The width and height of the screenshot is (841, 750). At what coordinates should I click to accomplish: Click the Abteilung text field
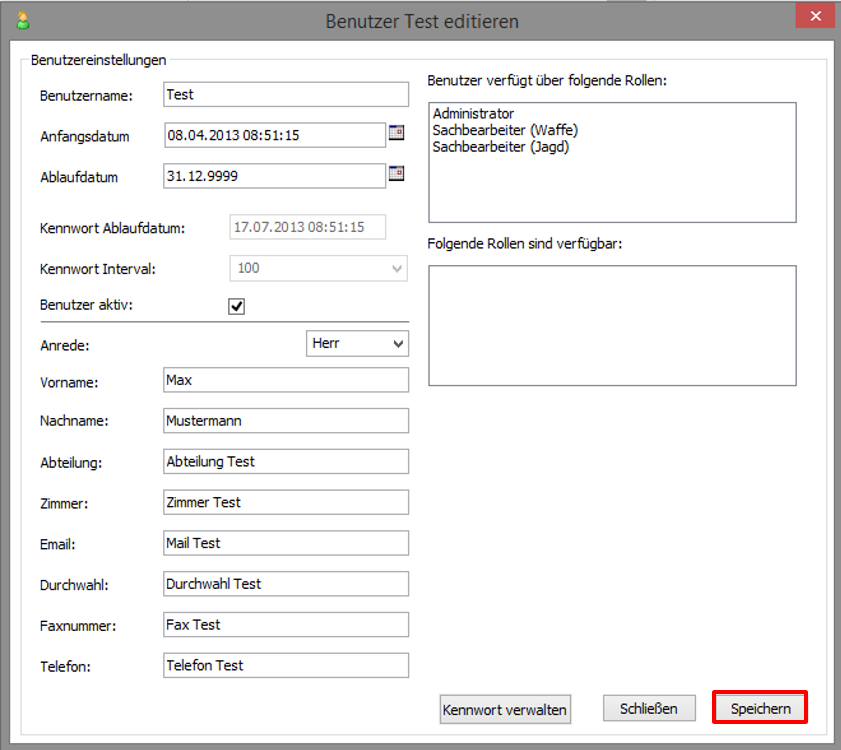pyautogui.click(x=285, y=461)
